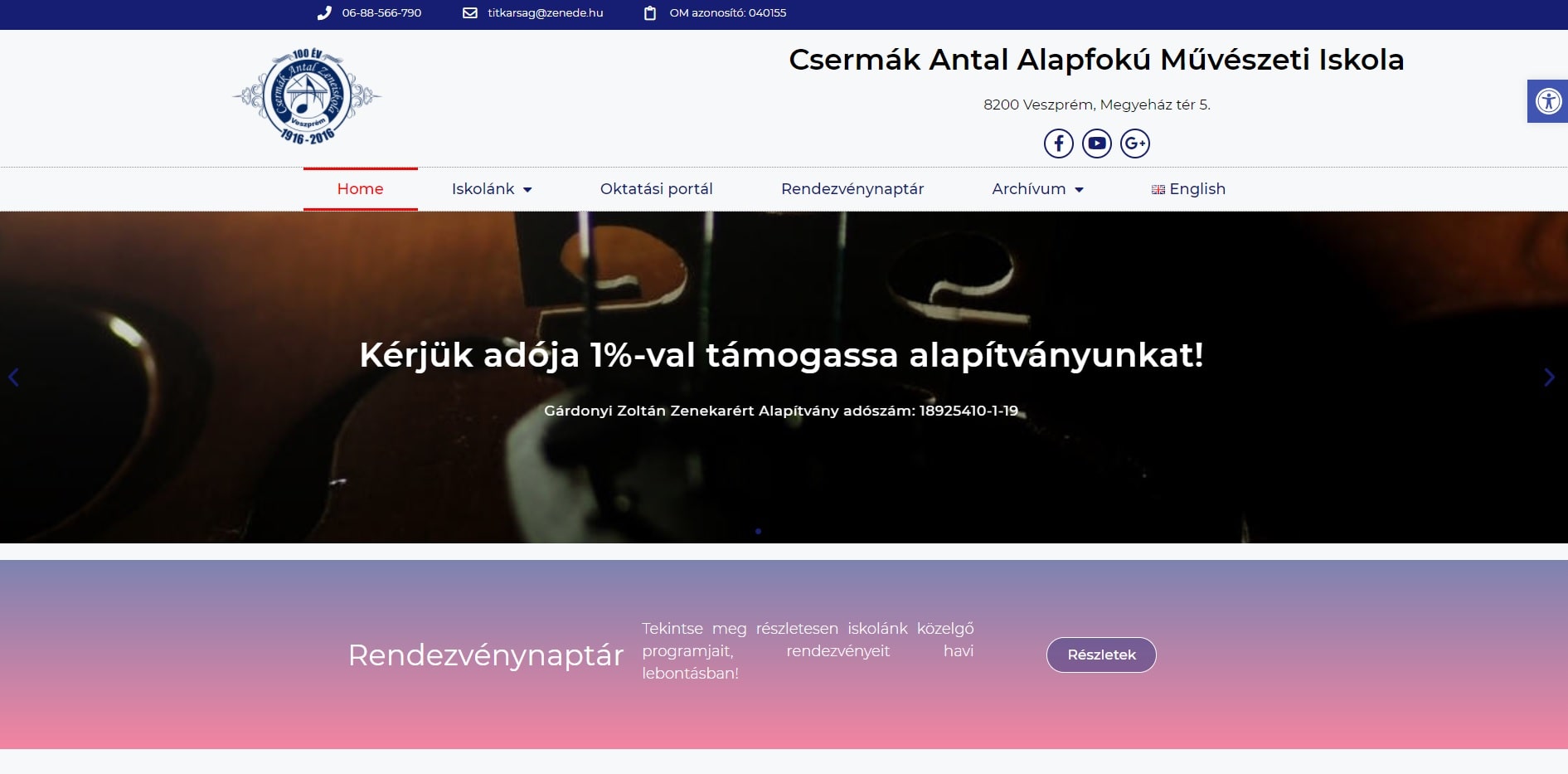Click the address 8200 Veszprém, Megyeház tér 5.
This screenshot has width=1568, height=774.
point(1096,105)
